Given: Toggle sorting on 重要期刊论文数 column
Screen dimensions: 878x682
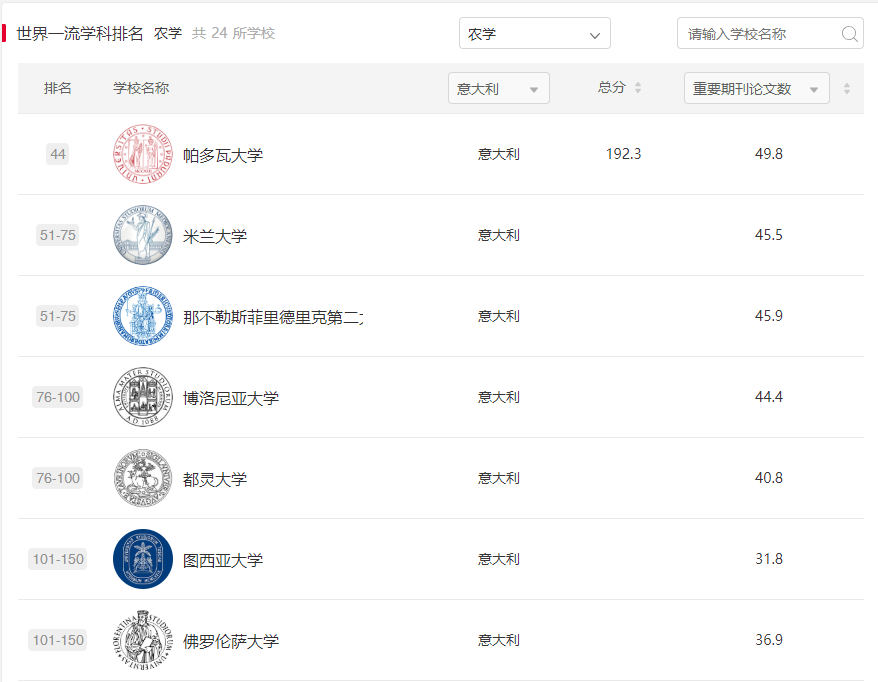Looking at the screenshot, I should click(x=845, y=88).
